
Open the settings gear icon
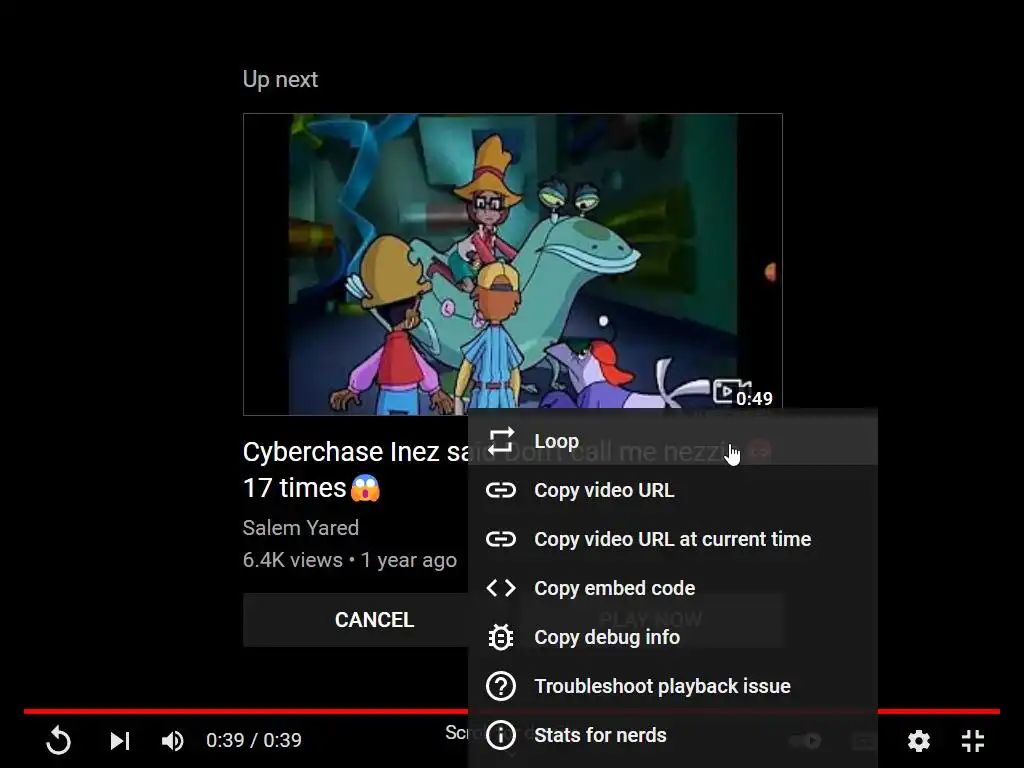[919, 741]
